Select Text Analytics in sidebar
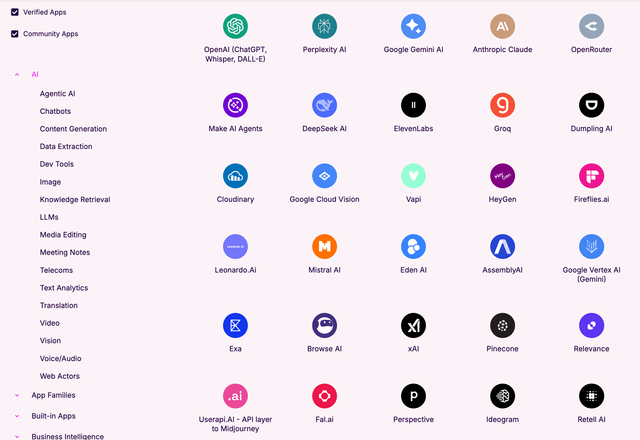The width and height of the screenshot is (640, 440). 64,288
